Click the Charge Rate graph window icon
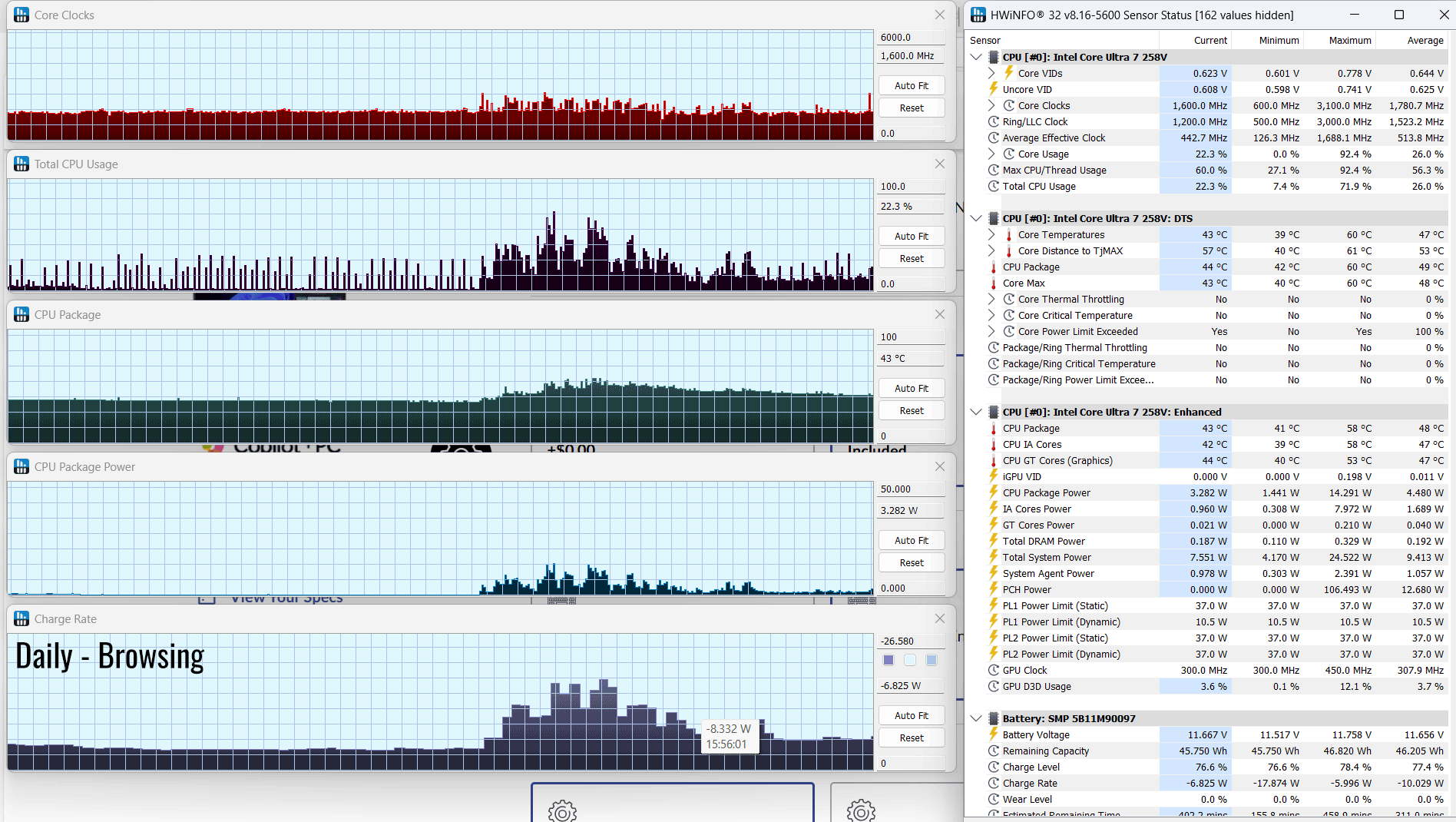The image size is (1456, 822). point(22,618)
